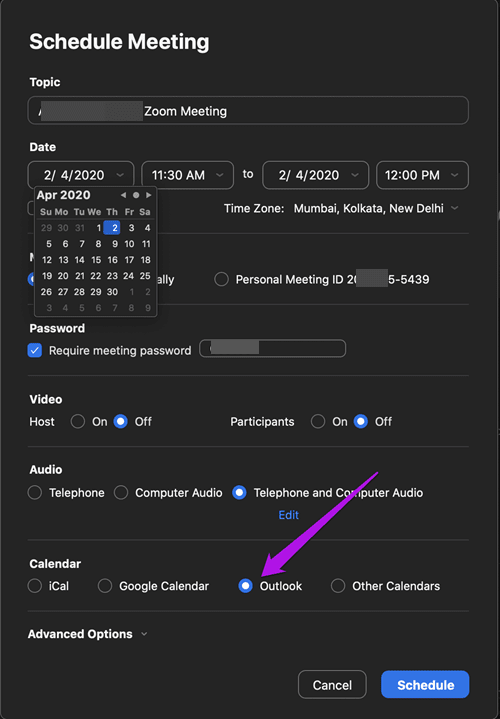This screenshot has height=719, width=500.
Task: Select Telephone audio option
Action: coord(35,492)
